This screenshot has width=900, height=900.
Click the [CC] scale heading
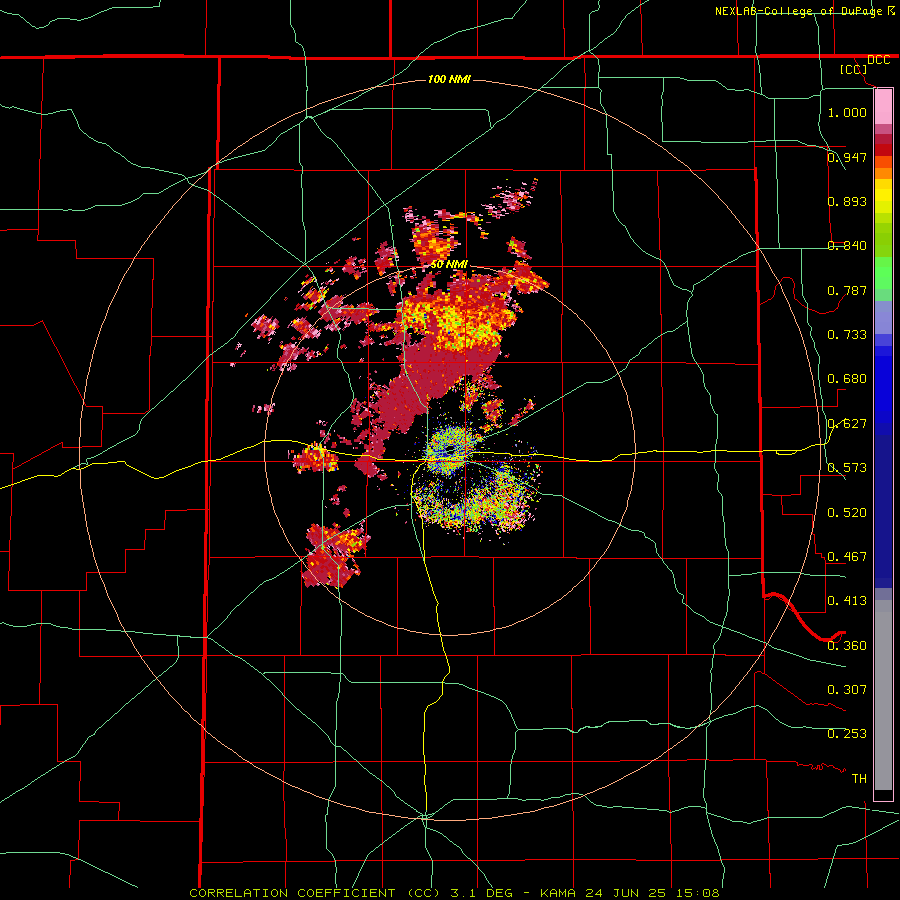point(853,69)
